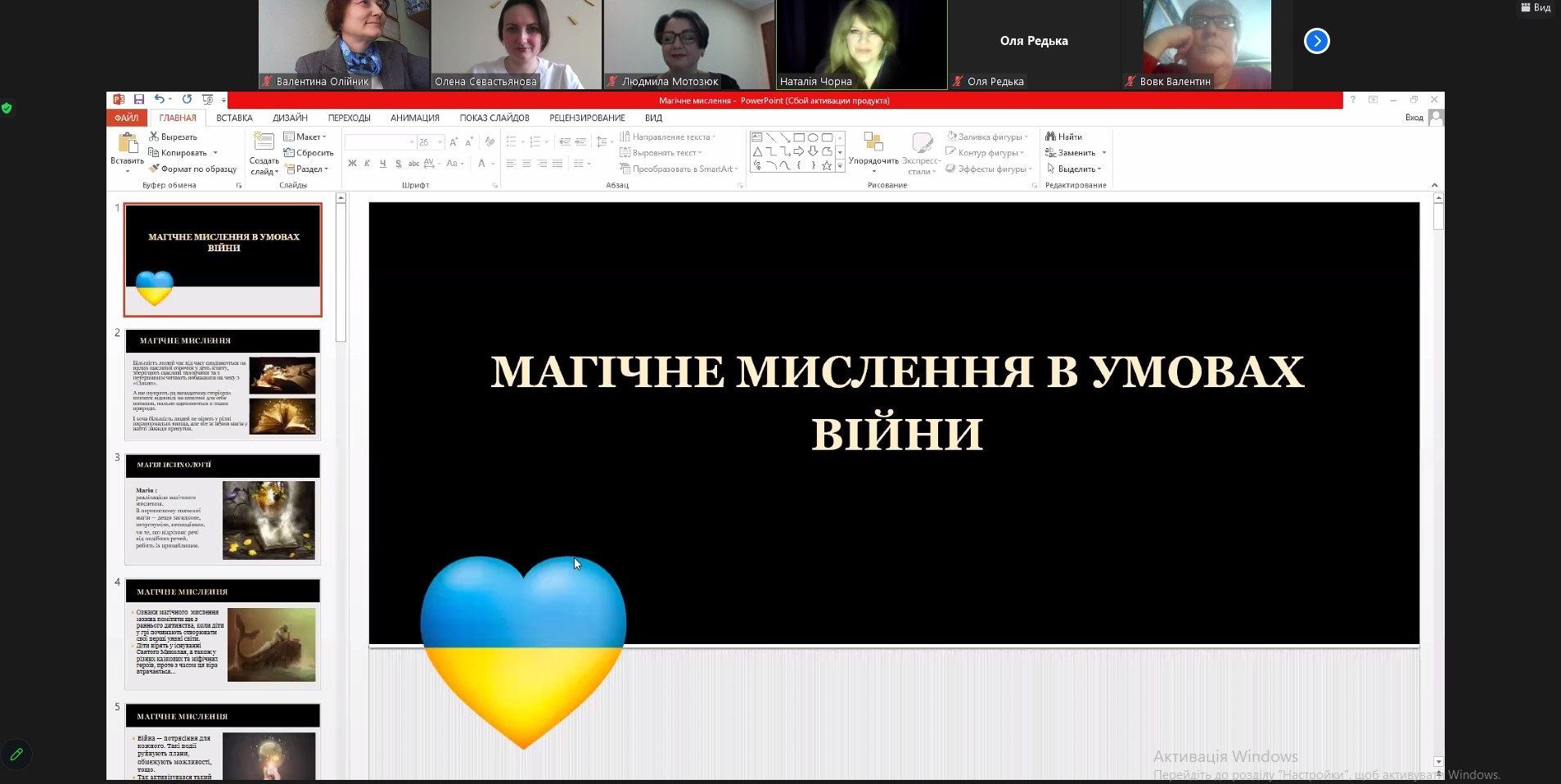This screenshot has width=1561, height=784.
Task: Expand the Replace (Заменить) dropdown arrow
Action: pos(1104,153)
